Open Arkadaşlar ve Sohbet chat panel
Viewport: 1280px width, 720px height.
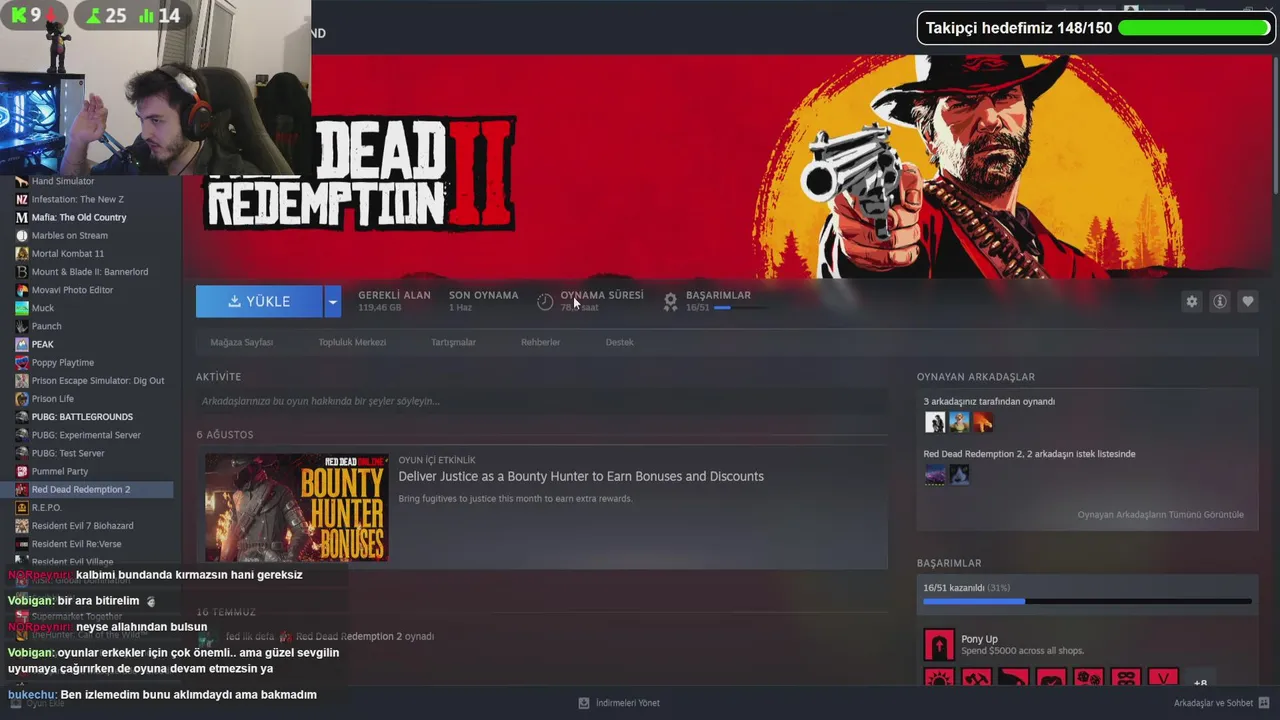tap(1222, 703)
